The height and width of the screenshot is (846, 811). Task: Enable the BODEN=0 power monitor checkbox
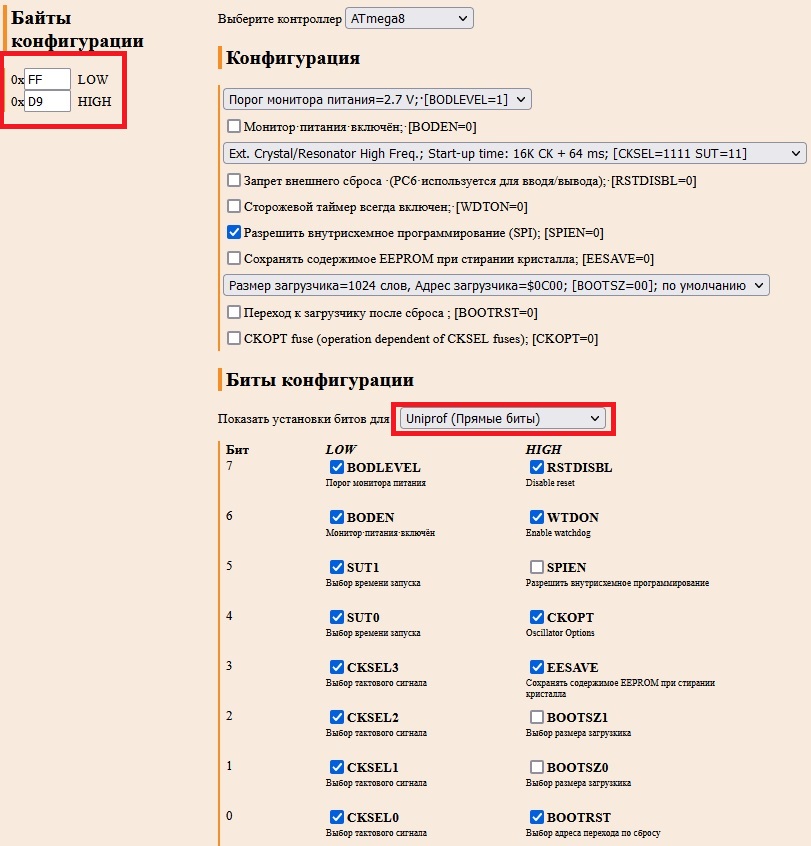tap(234, 127)
